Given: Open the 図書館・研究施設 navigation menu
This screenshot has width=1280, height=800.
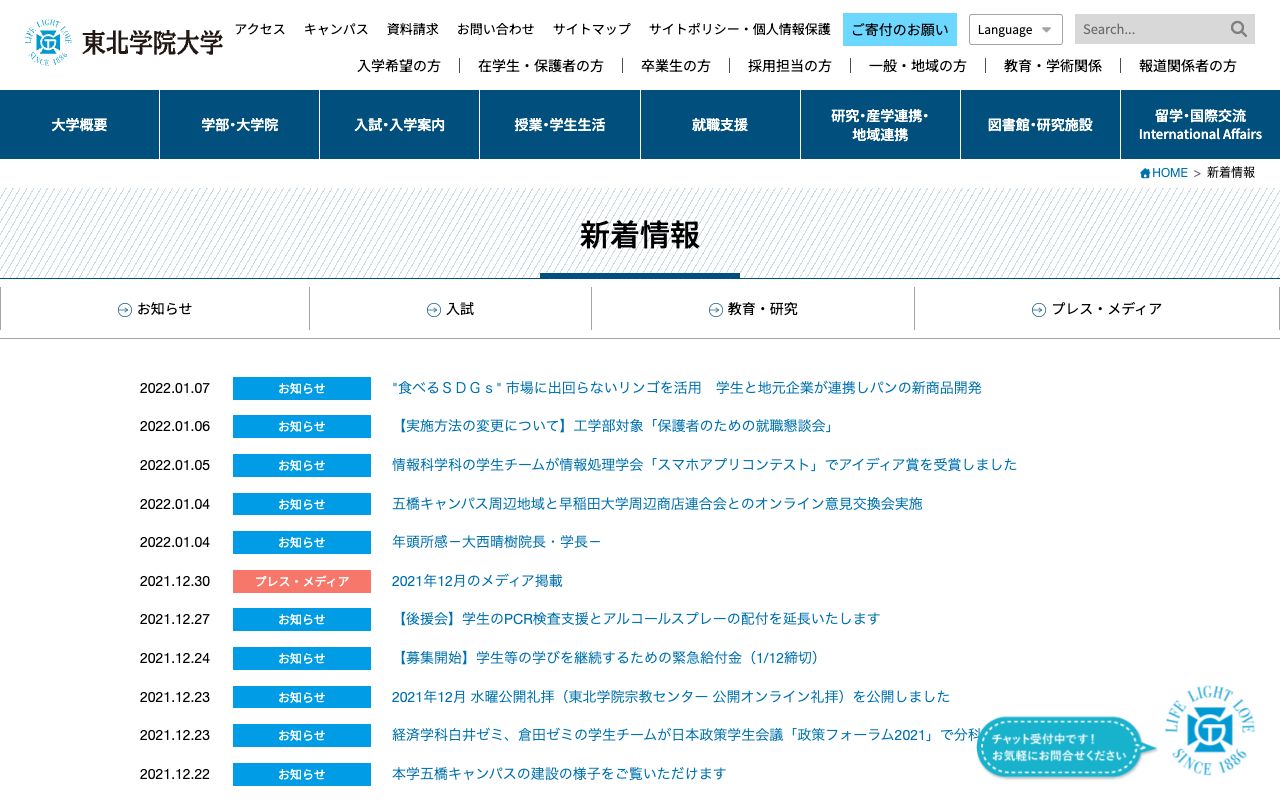Looking at the screenshot, I should coord(1039,124).
